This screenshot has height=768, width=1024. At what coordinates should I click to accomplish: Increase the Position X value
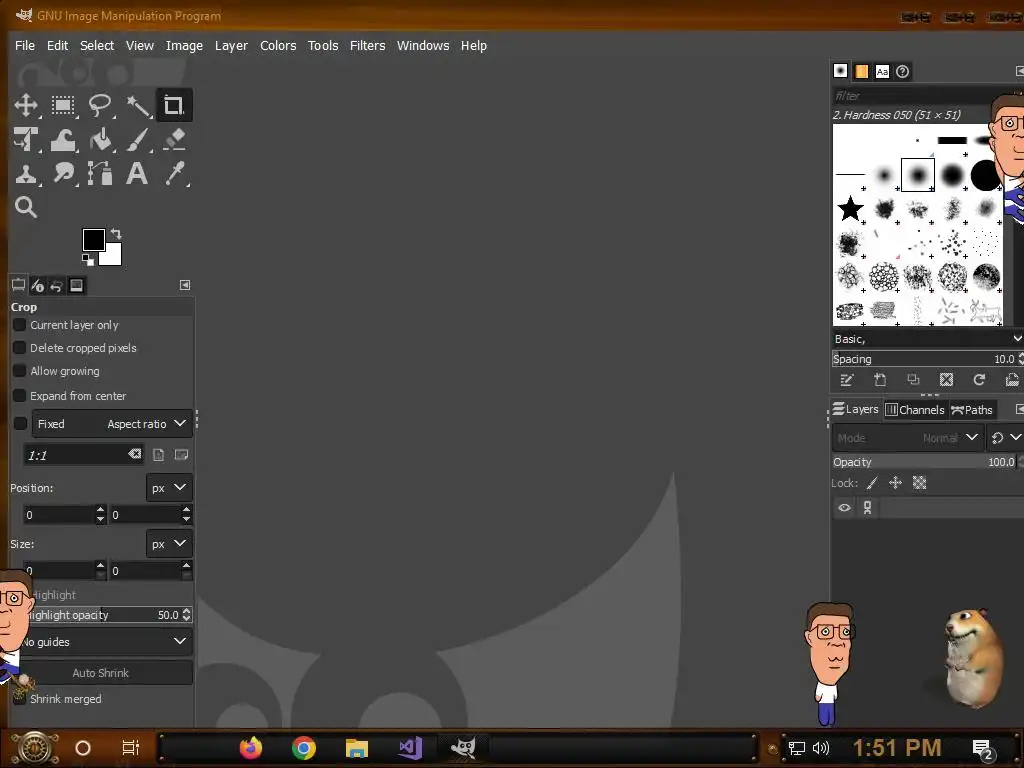101,509
